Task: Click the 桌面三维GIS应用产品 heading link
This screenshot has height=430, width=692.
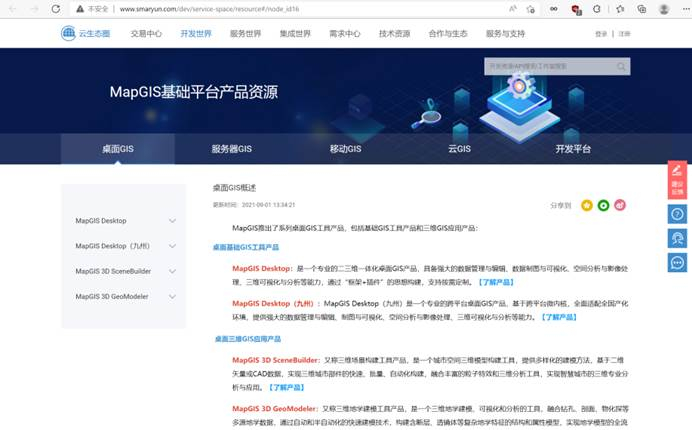Action: pos(248,339)
